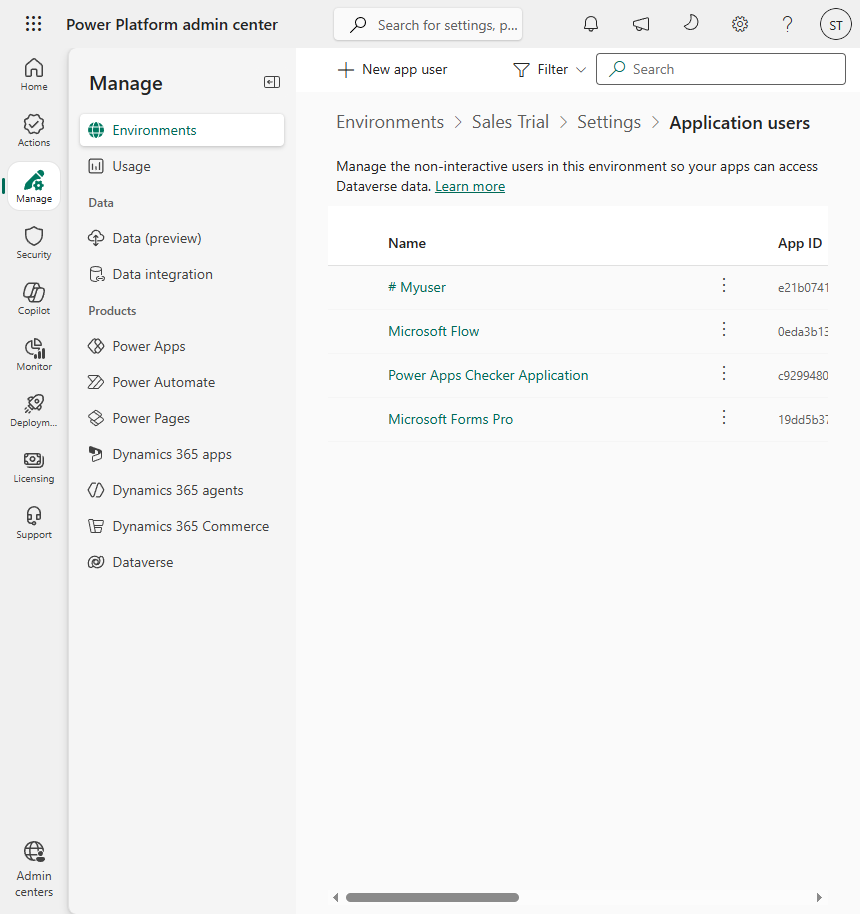Open Power Apps product page
The width and height of the screenshot is (860, 914).
182,346
